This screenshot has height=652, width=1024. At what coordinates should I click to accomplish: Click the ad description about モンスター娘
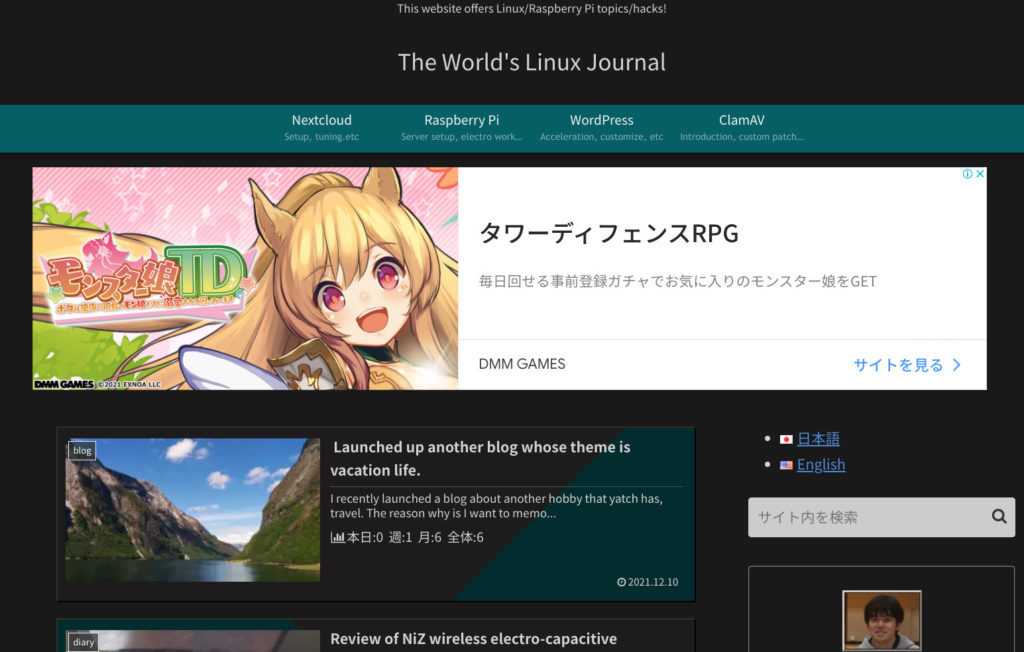pyautogui.click(x=677, y=281)
